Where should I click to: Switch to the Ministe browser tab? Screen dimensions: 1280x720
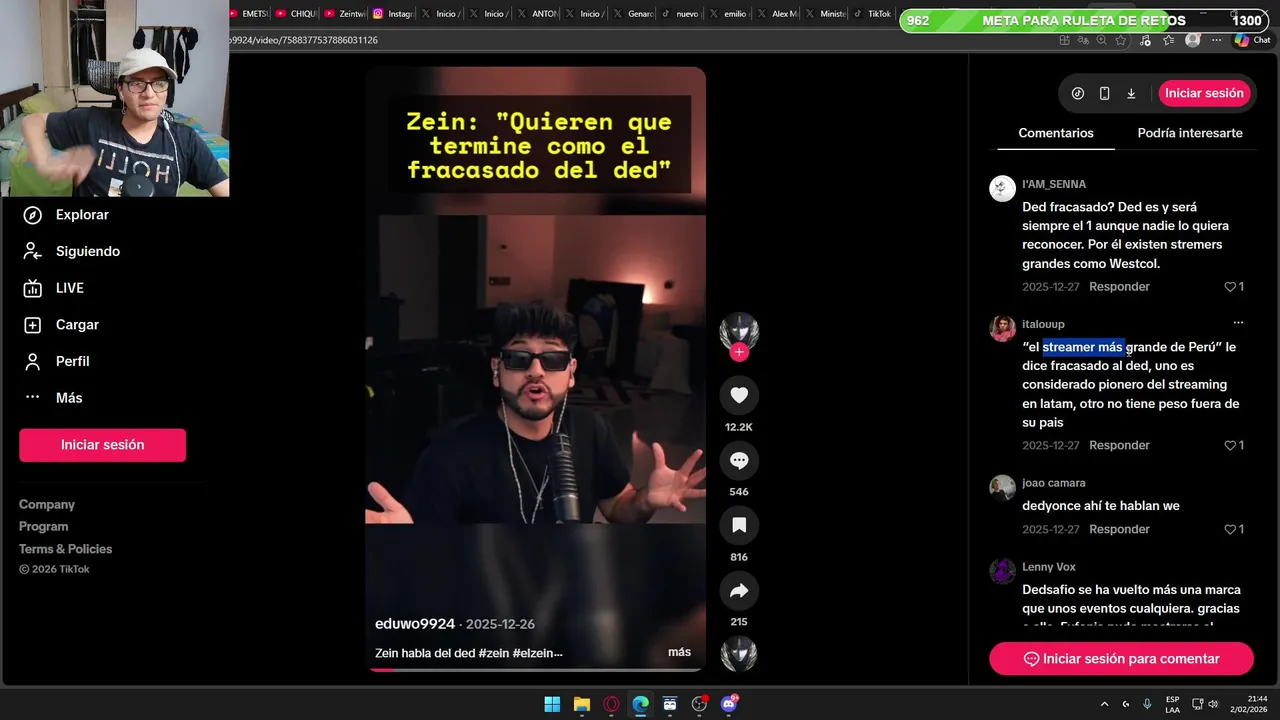tap(825, 14)
